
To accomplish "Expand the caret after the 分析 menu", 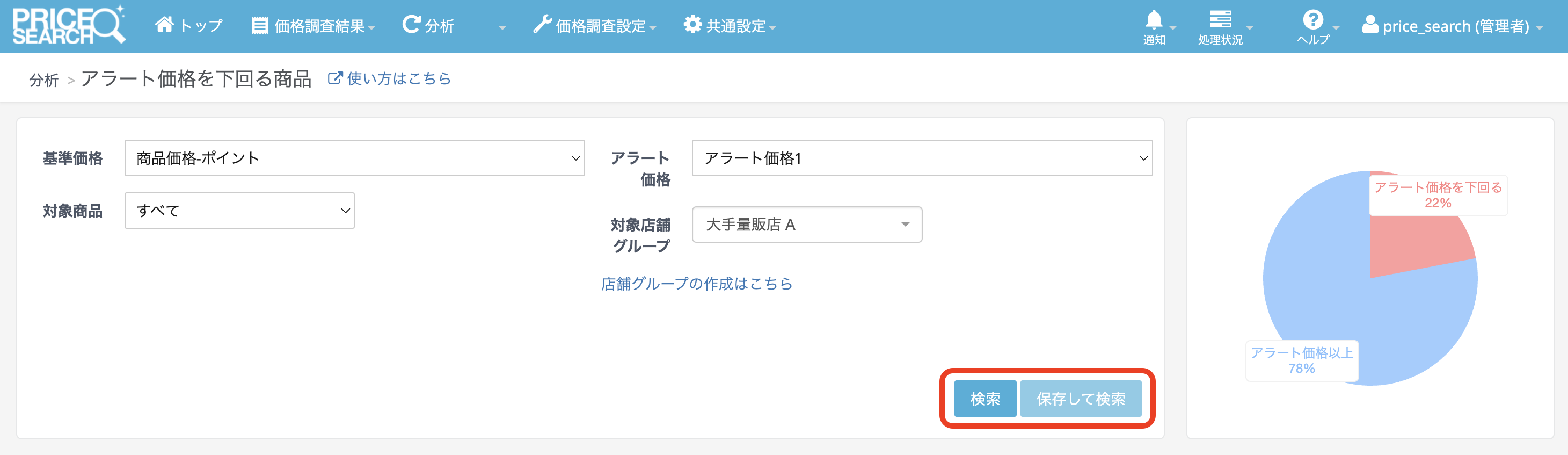I will (502, 27).
